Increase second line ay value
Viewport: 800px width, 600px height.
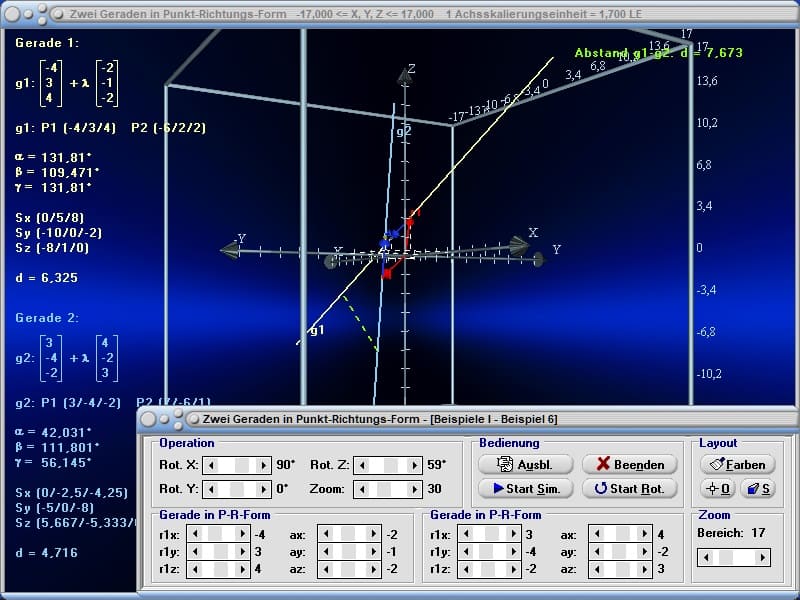(644, 552)
